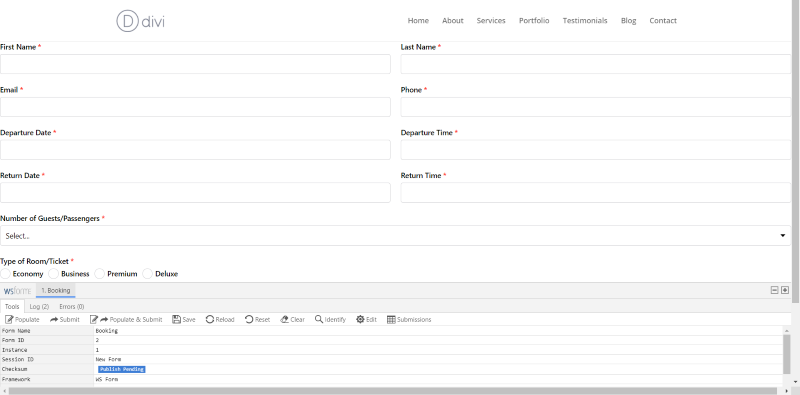Click the 'WS Form' framework value
The image size is (800, 395).
107,380
